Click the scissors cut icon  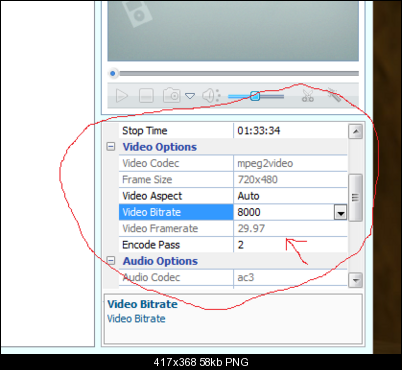tap(308, 96)
